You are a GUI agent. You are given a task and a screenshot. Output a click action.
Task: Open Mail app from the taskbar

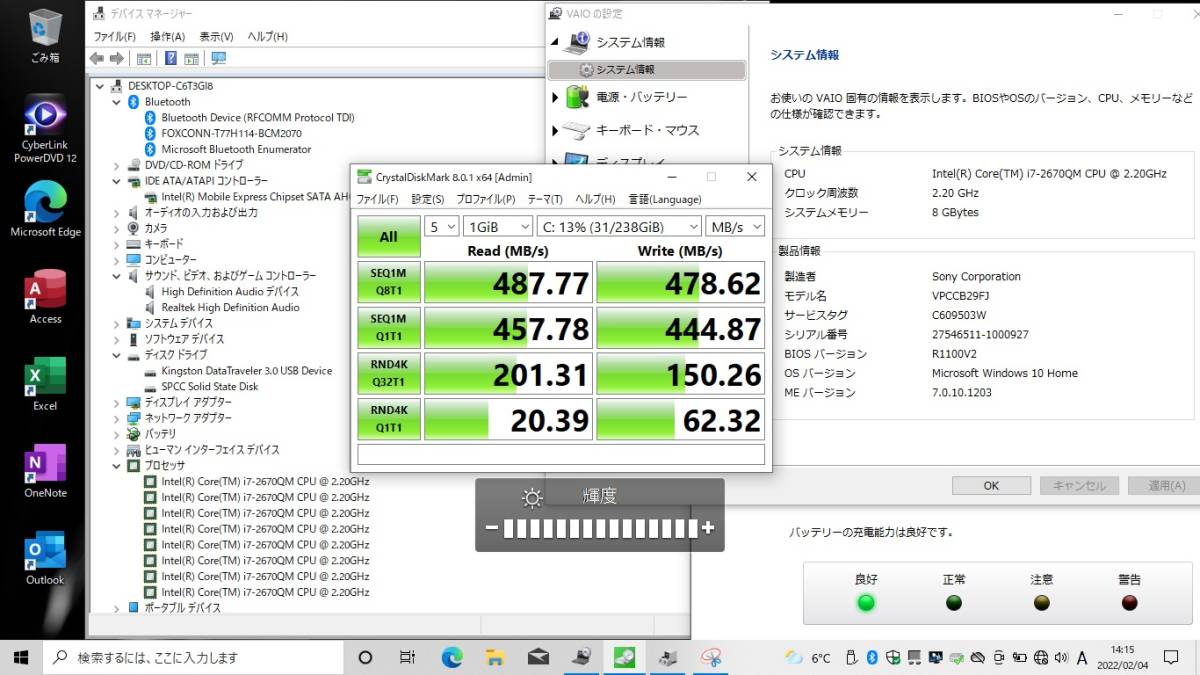point(539,657)
